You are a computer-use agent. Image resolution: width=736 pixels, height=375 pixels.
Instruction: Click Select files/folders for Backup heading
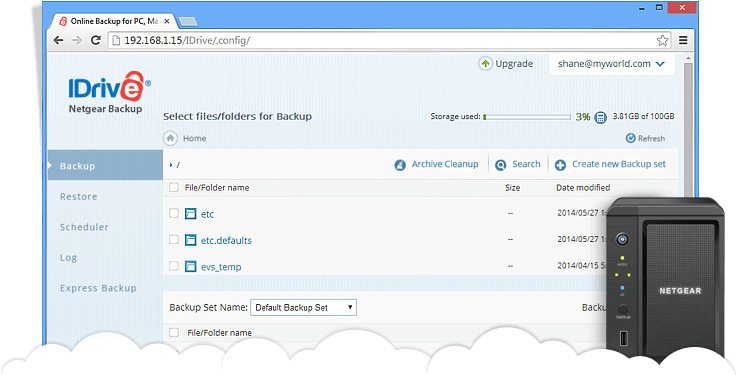tap(238, 116)
